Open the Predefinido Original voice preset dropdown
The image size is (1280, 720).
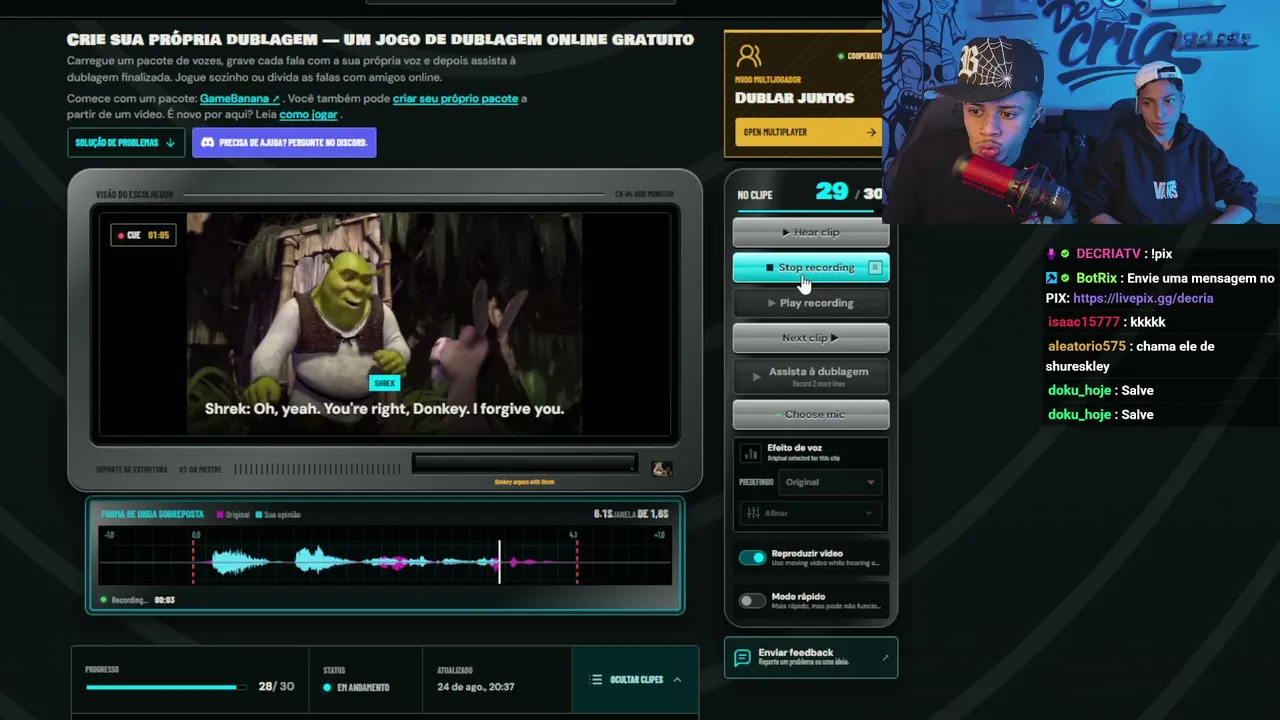(830, 482)
